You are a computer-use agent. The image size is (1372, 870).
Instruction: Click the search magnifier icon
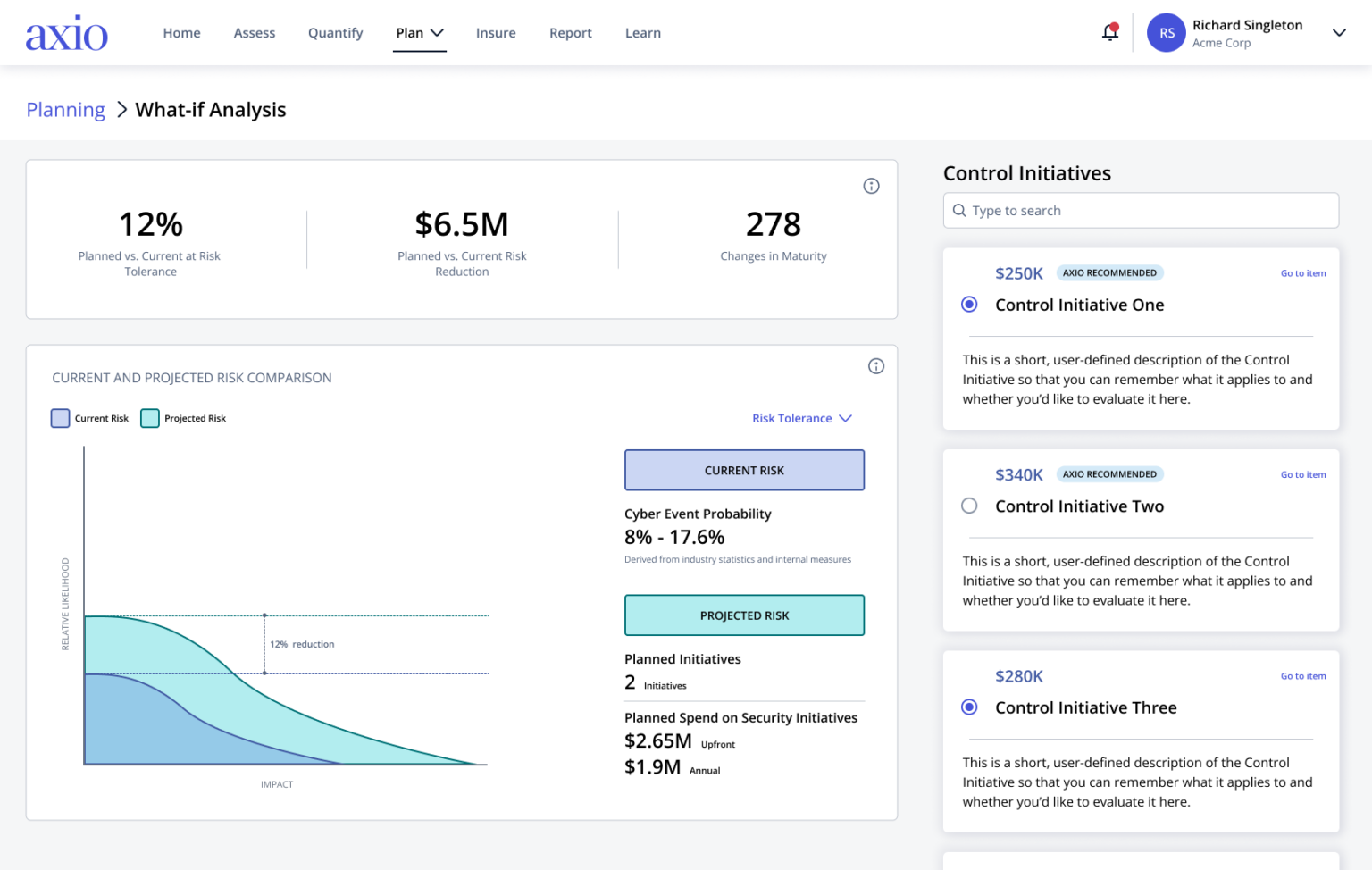[959, 211]
